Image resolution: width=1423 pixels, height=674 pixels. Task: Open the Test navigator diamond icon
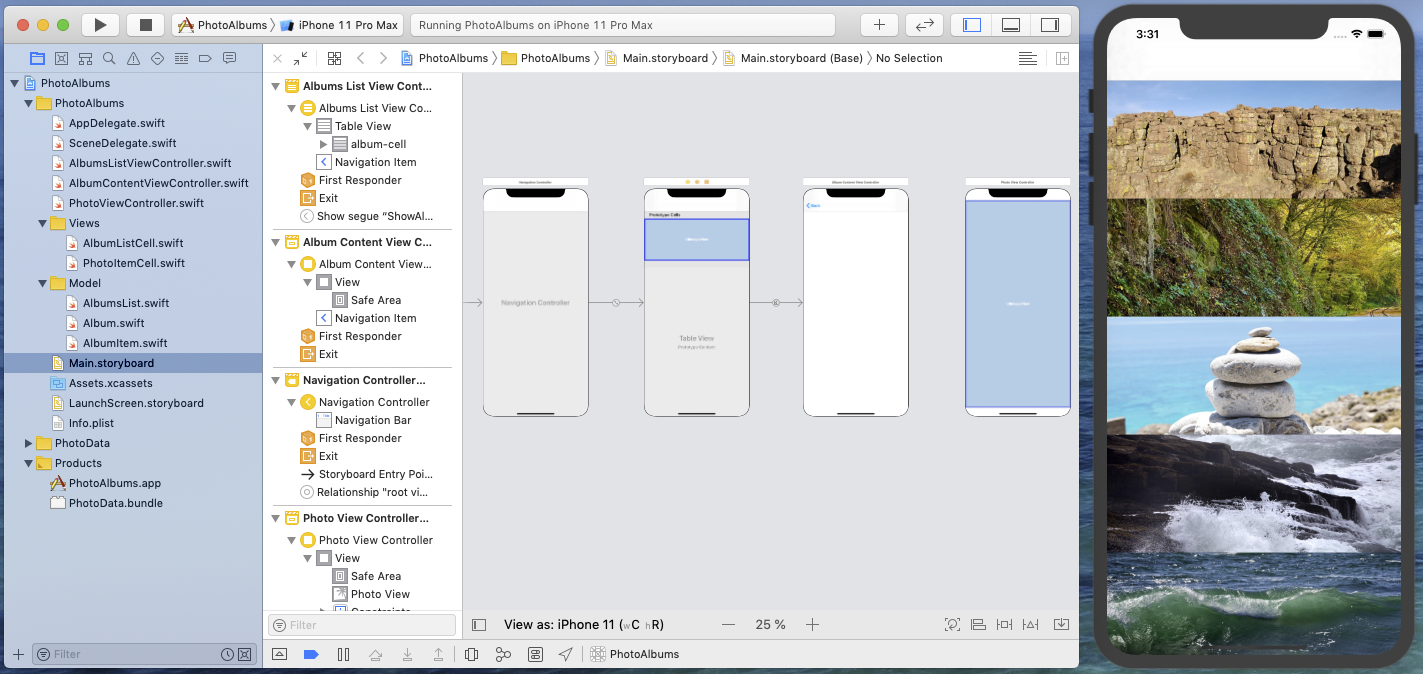coord(157,58)
